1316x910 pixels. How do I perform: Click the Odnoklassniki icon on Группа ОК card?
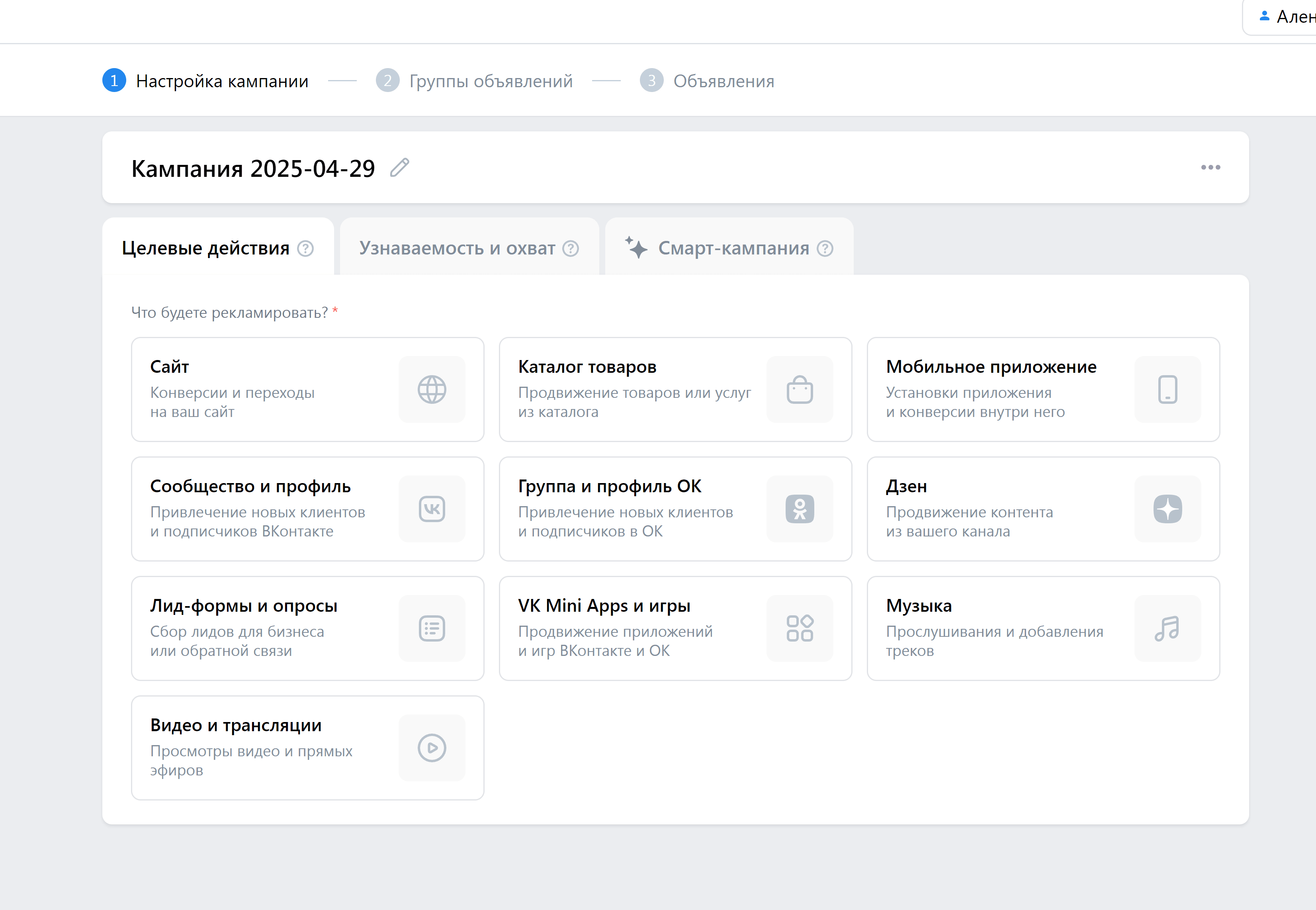(800, 509)
